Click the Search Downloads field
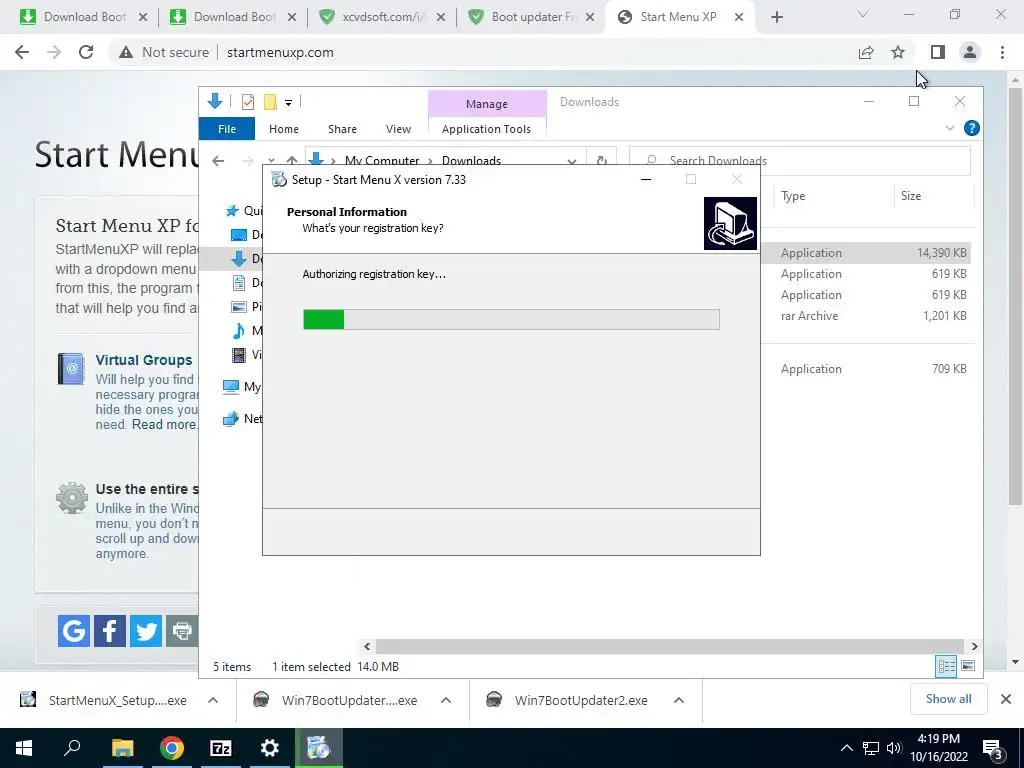The width and height of the screenshot is (1024, 768). pyautogui.click(x=800, y=161)
